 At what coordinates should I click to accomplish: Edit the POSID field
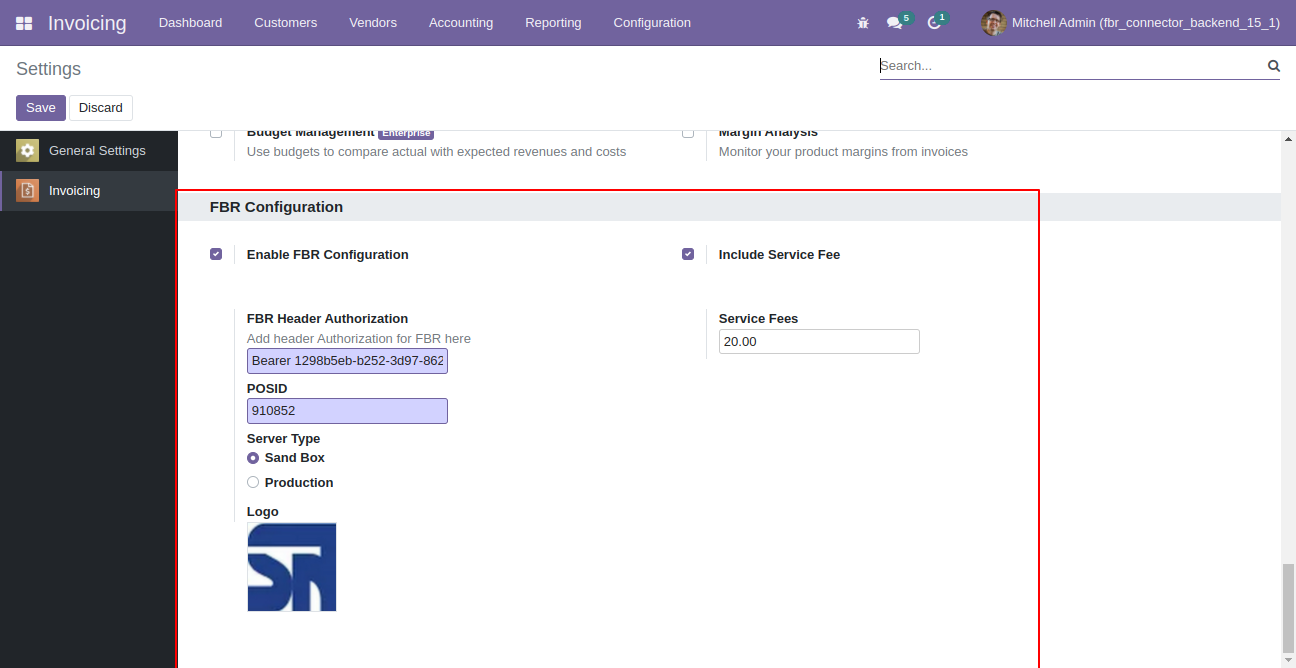(347, 411)
